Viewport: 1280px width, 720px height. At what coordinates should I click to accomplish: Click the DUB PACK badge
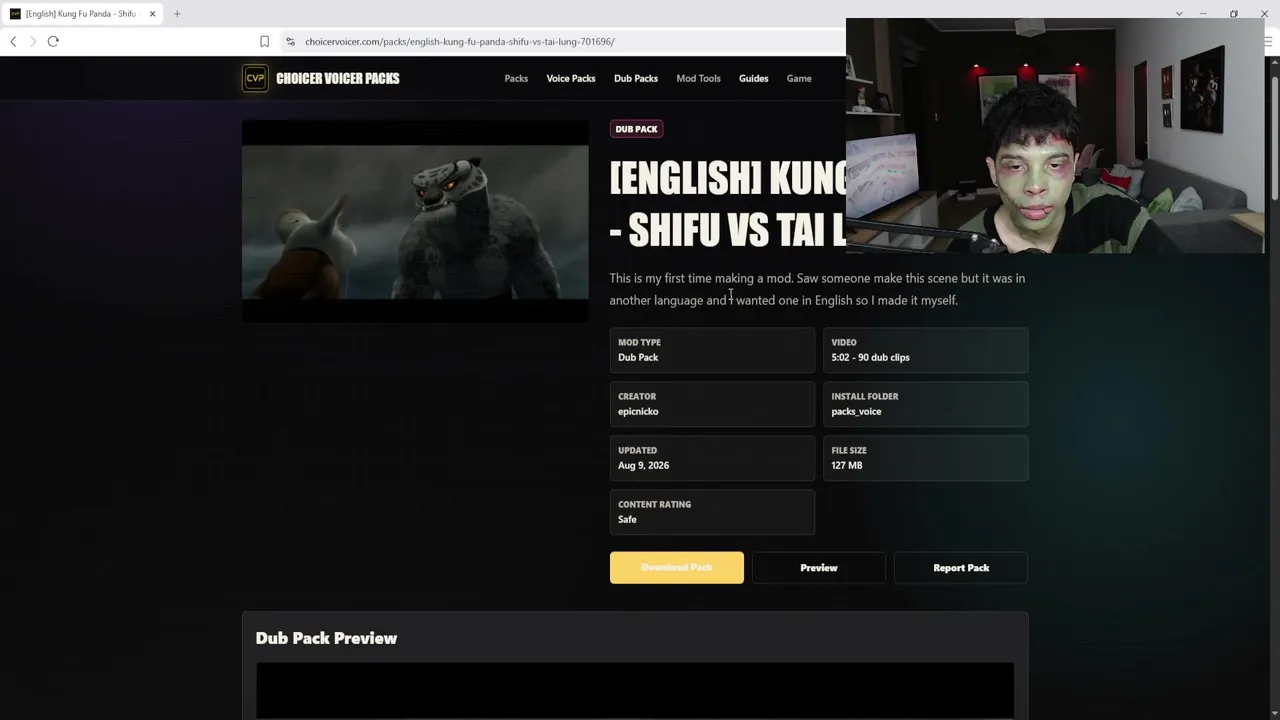[x=637, y=129]
